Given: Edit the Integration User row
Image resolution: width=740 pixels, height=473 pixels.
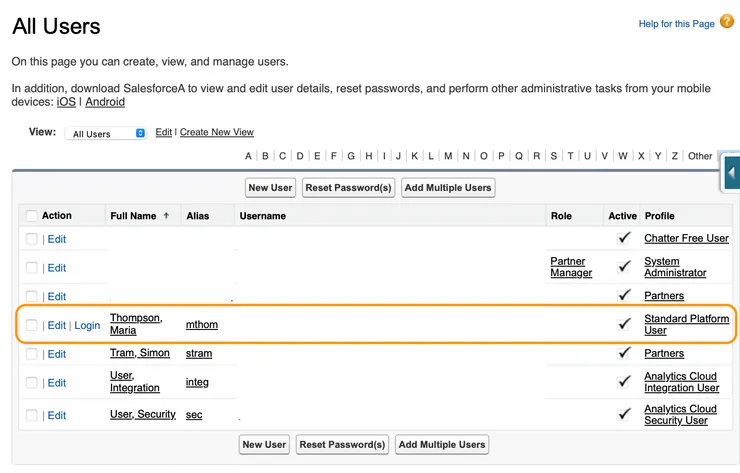Looking at the screenshot, I should click(x=57, y=383).
